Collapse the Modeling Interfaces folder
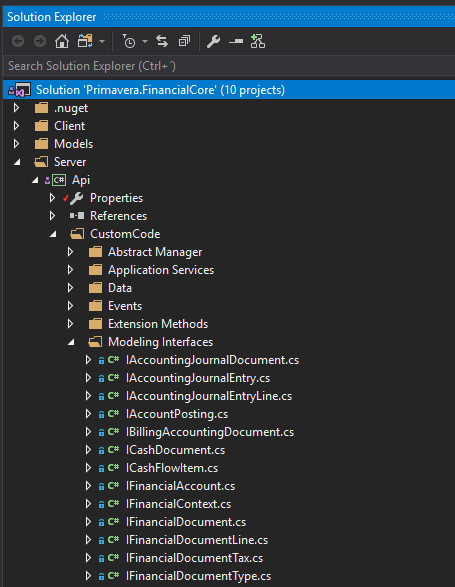Viewport: 455px width, 587px height. [x=71, y=342]
